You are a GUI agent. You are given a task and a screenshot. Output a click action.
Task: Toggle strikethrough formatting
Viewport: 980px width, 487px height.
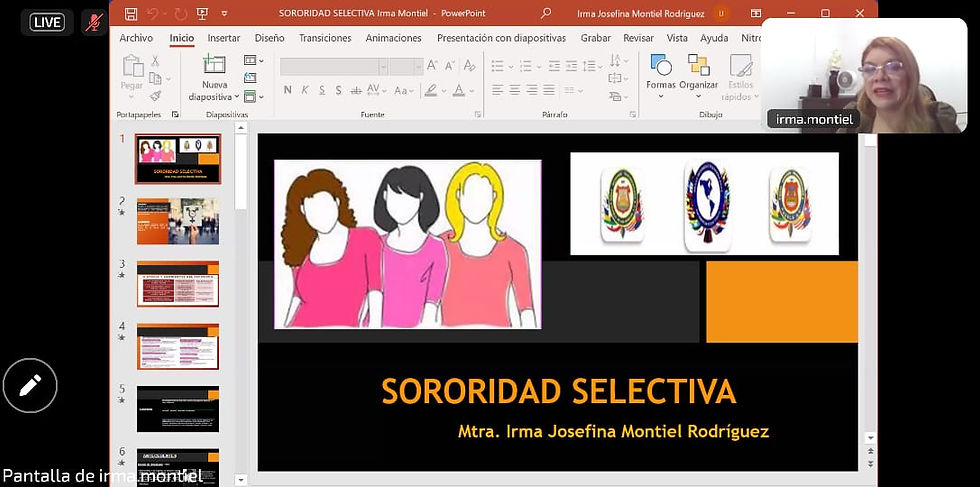coord(356,90)
